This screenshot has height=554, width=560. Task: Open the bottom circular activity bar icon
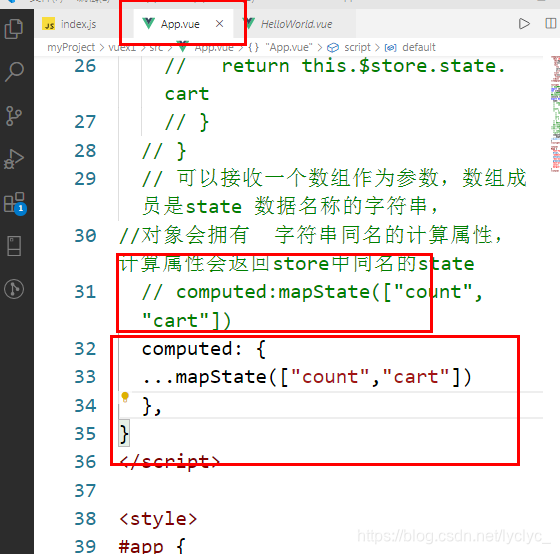(14, 289)
